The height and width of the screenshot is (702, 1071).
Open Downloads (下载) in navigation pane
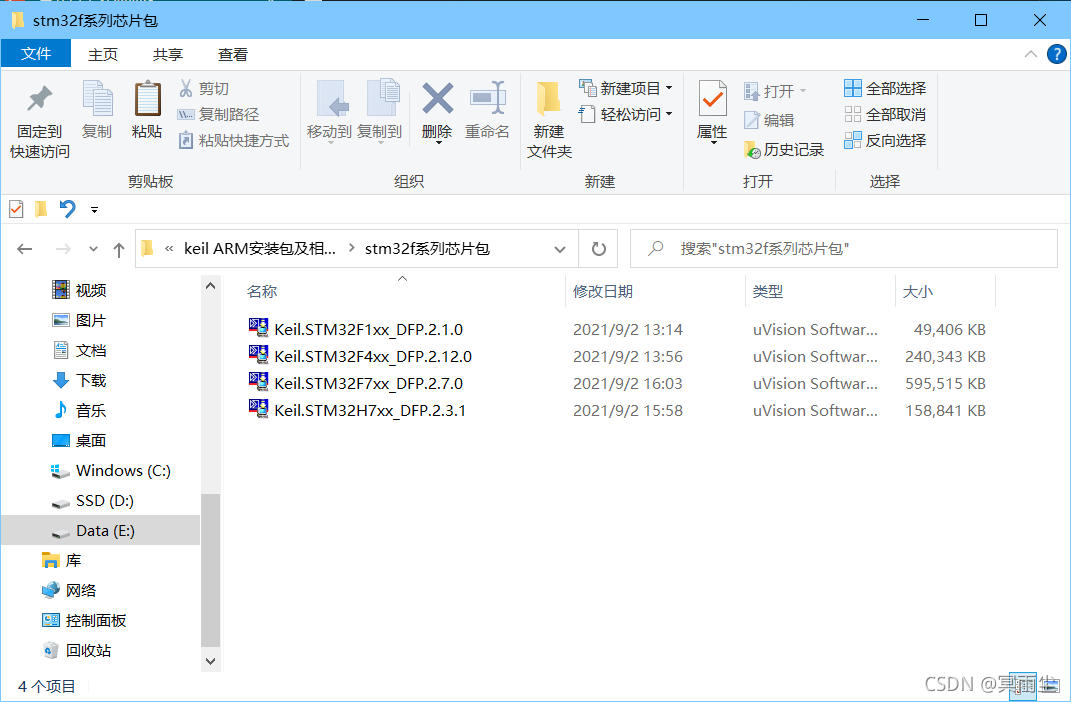tap(79, 380)
